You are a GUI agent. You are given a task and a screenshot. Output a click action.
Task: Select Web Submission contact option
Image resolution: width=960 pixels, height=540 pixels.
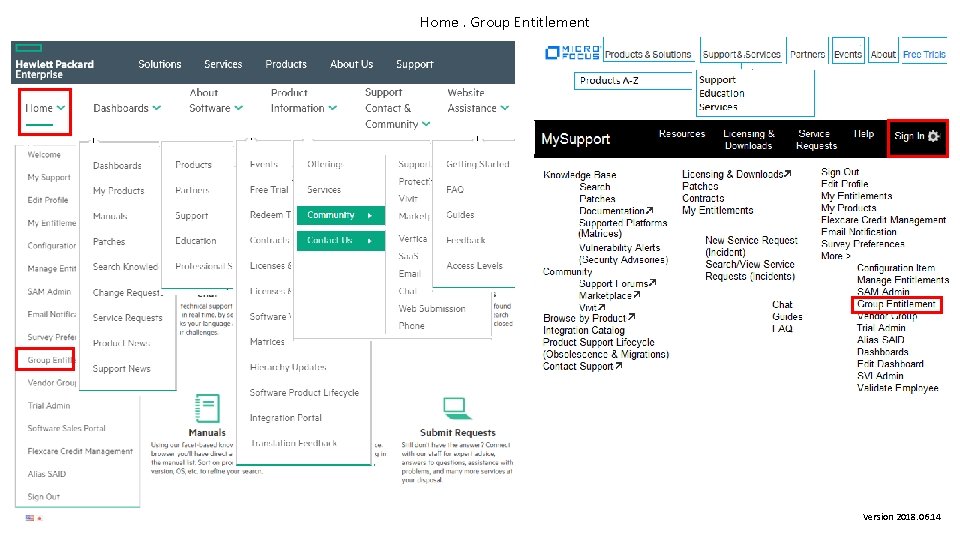click(x=432, y=309)
